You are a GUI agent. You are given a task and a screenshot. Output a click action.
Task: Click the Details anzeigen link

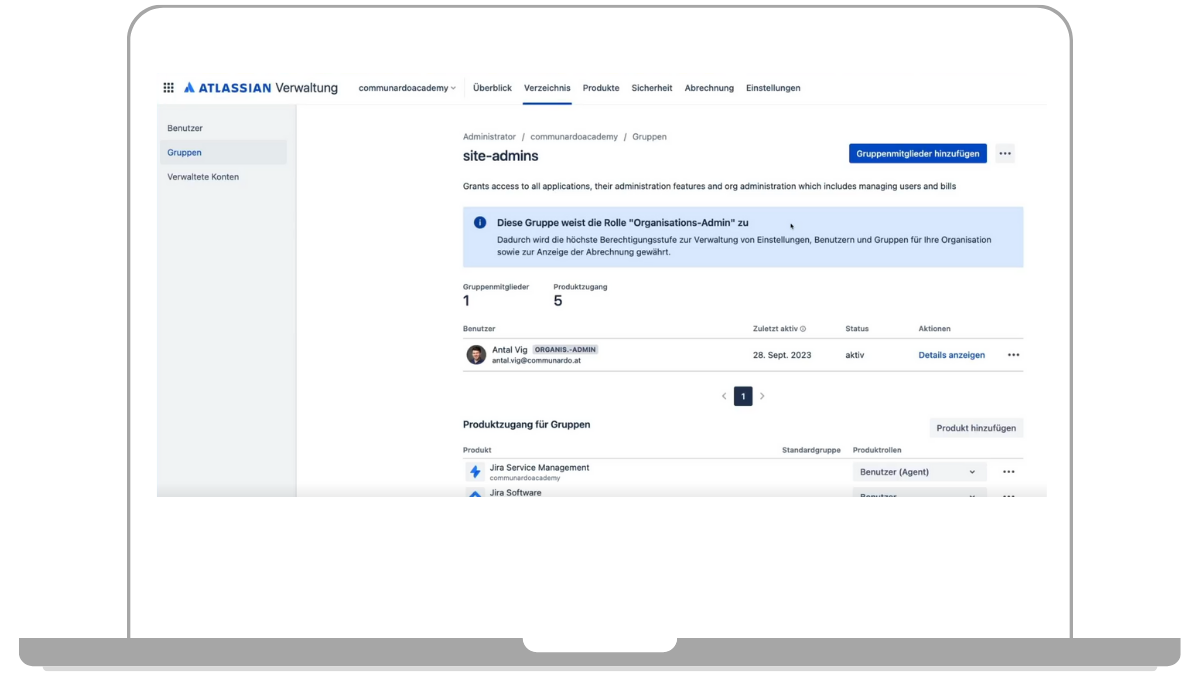click(x=951, y=355)
